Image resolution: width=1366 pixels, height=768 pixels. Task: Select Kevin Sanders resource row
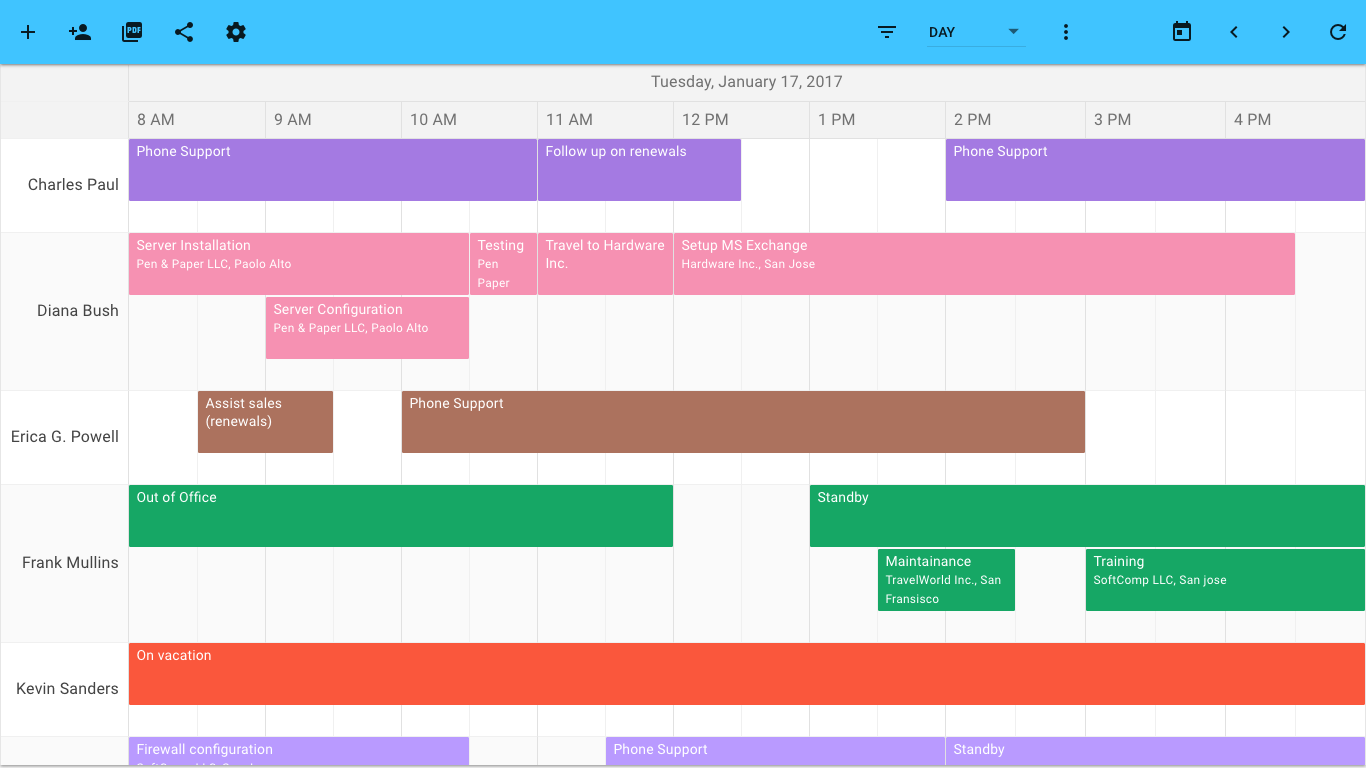pos(64,689)
